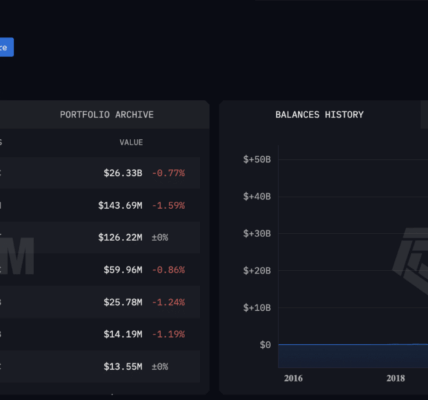
Task: Click the 2016 marker on chart axis
Action: (x=293, y=378)
